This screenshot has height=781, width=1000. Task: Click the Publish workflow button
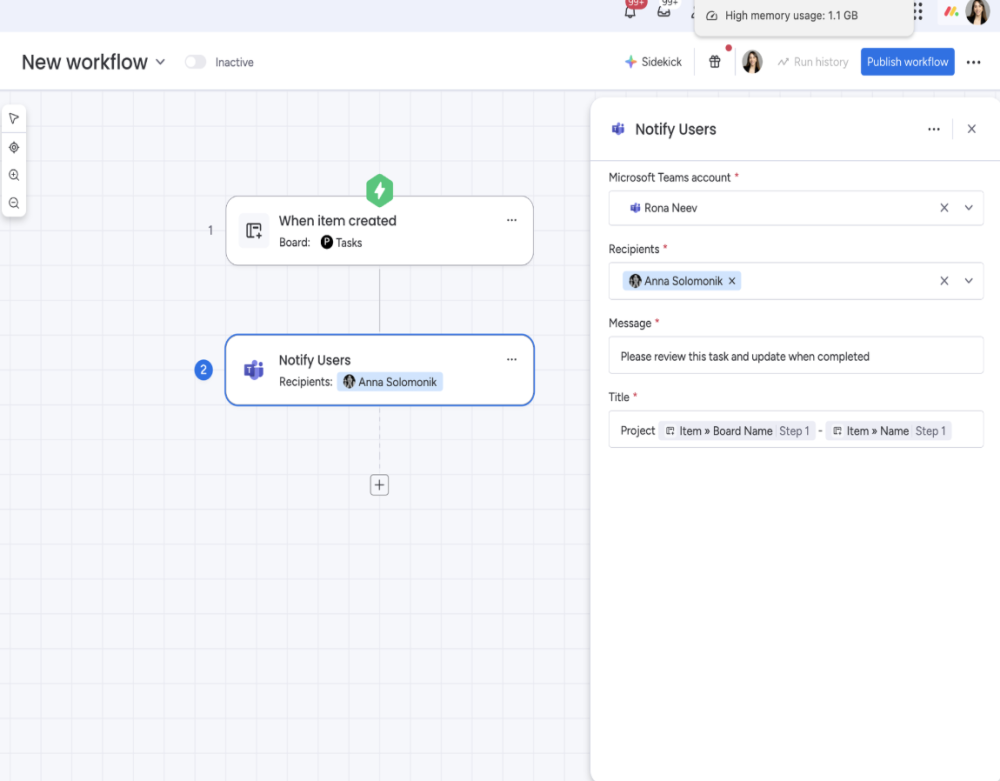[907, 62]
